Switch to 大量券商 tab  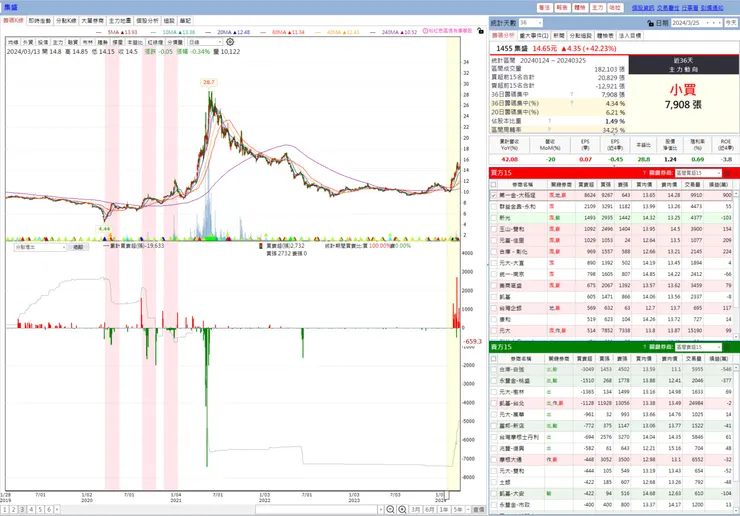click(92, 21)
